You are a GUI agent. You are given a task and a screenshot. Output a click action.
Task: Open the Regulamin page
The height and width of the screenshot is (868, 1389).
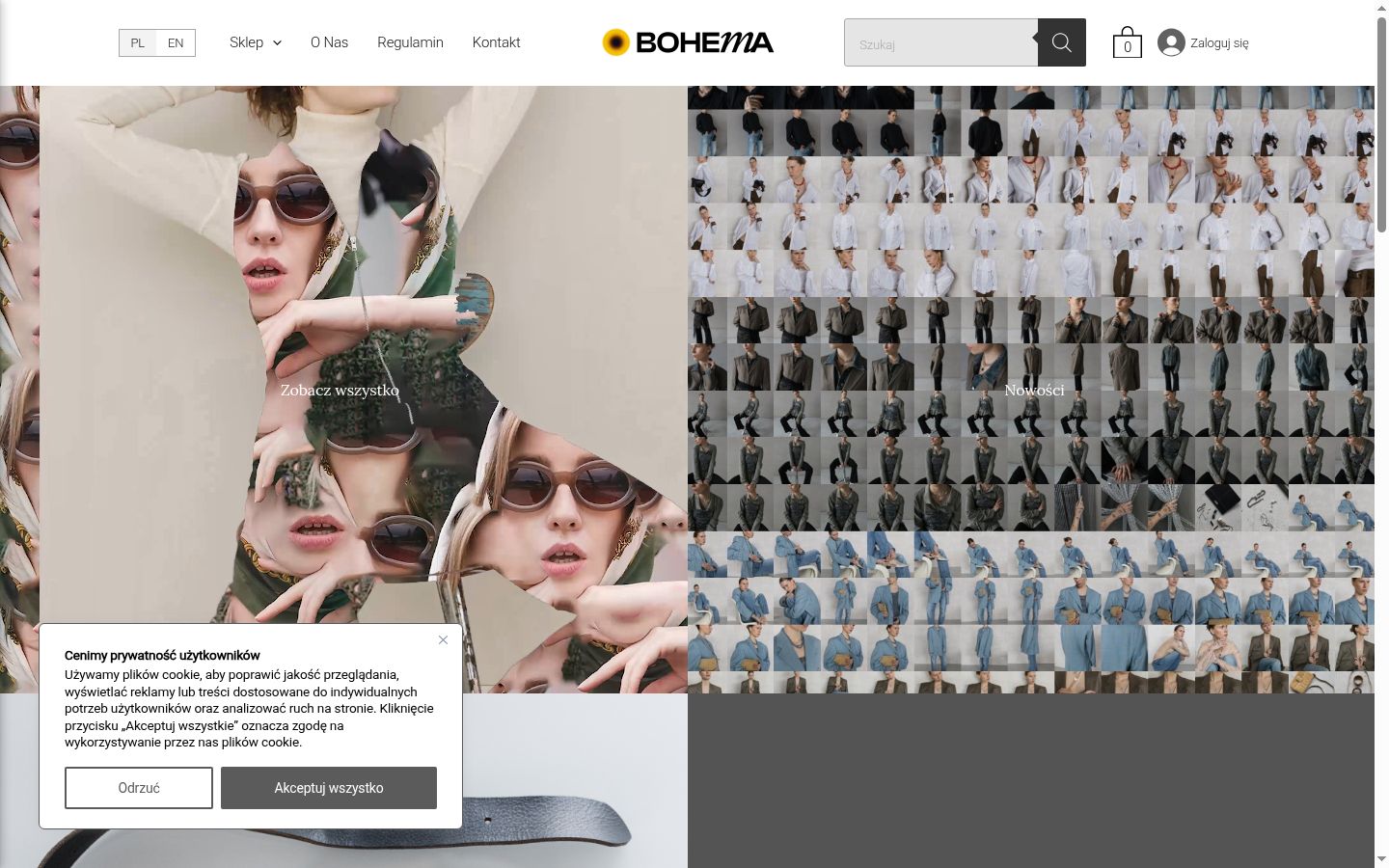click(410, 42)
